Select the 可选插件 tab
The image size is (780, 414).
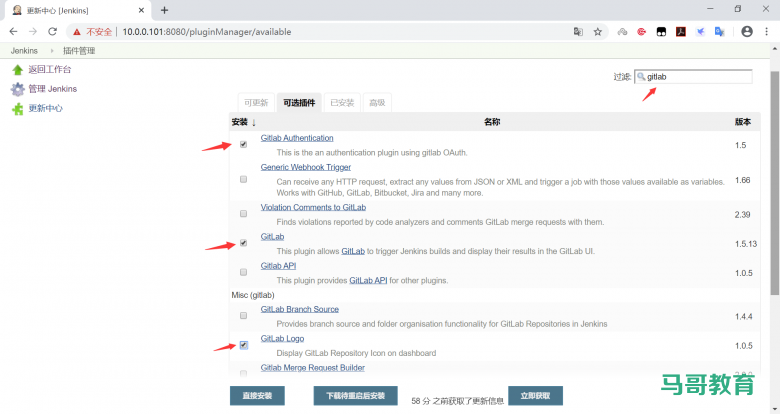299,103
